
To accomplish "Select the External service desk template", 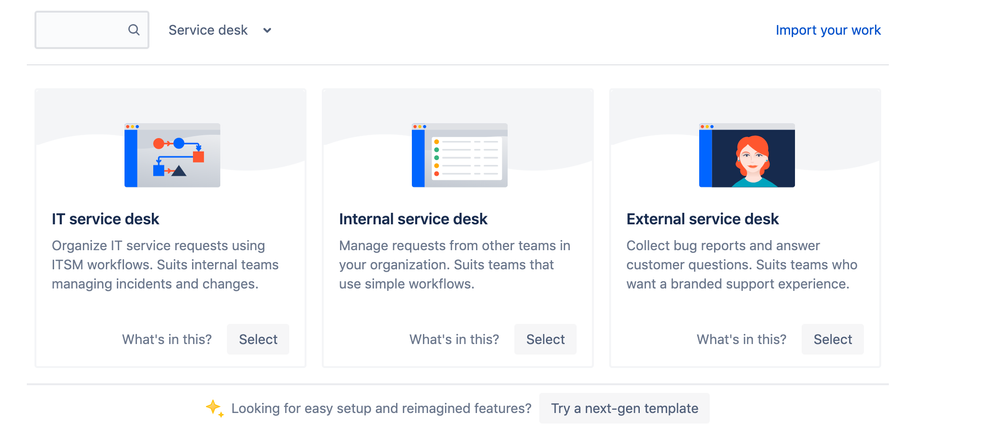I will point(833,339).
